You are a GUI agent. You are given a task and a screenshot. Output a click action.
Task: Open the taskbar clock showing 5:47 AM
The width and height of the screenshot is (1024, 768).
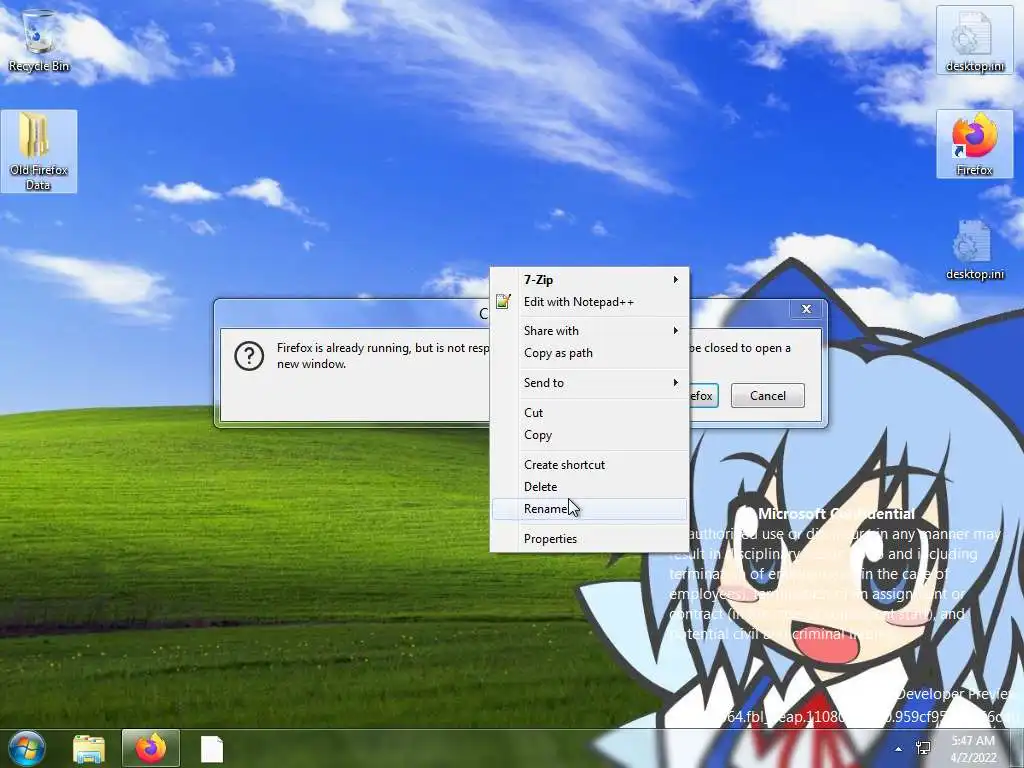click(x=973, y=749)
